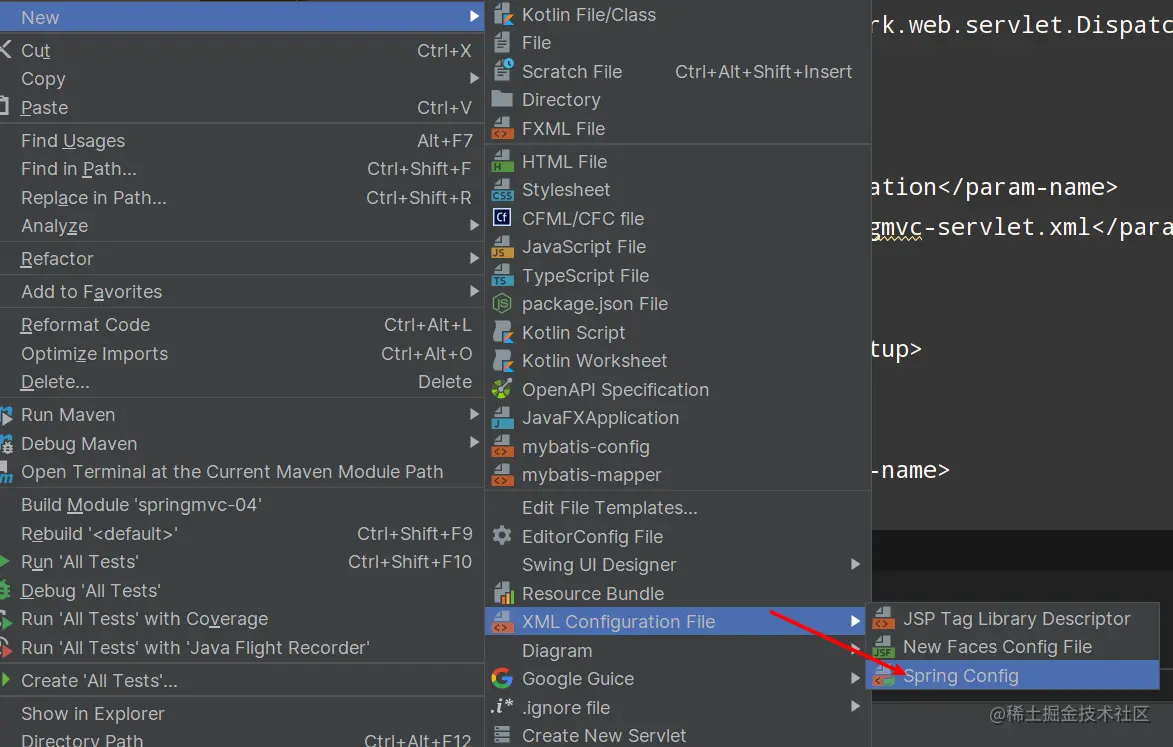Expand the Swing UI Designer submenu arrow
1173x747 pixels.
[856, 565]
